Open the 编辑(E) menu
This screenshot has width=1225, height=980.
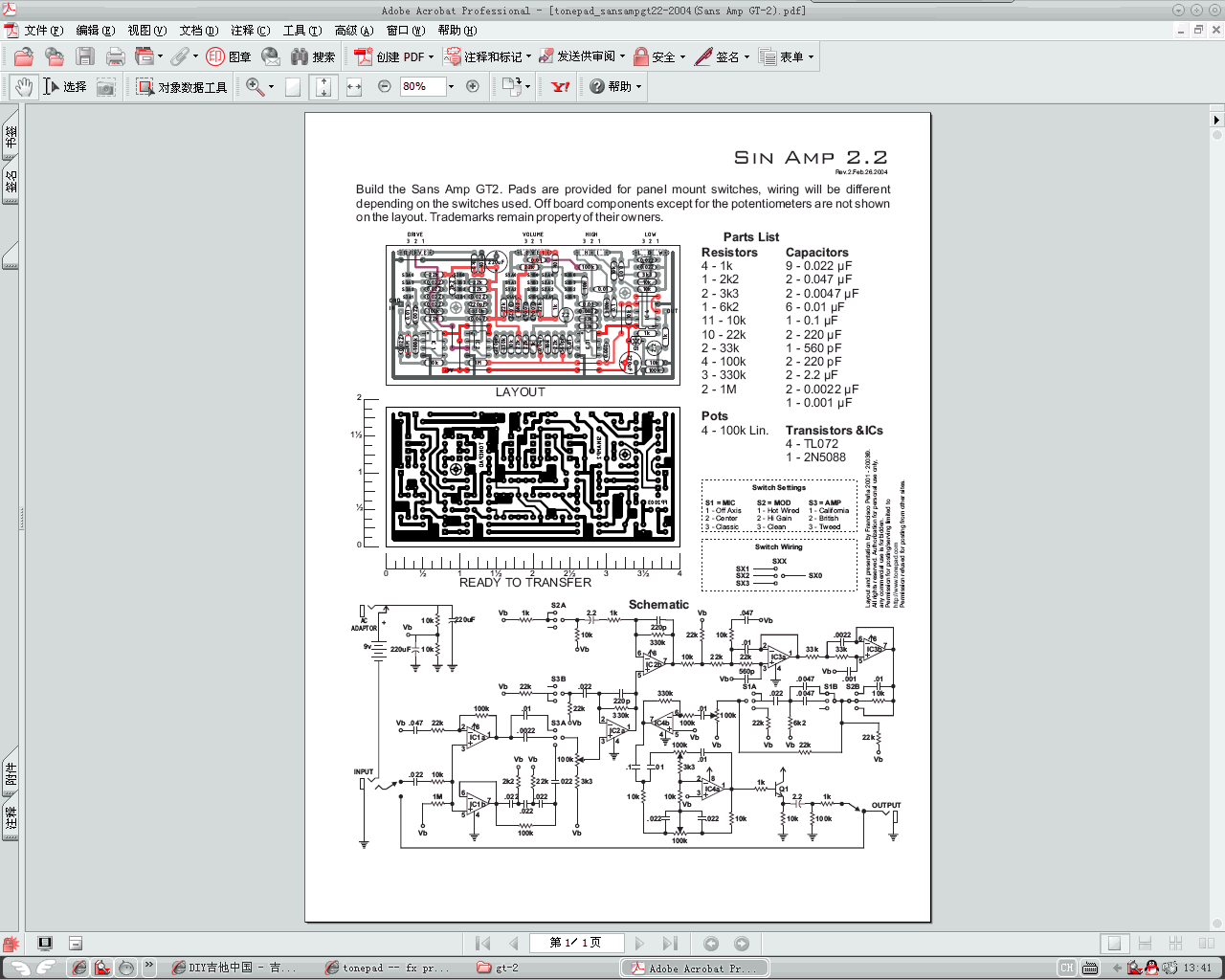click(x=95, y=31)
